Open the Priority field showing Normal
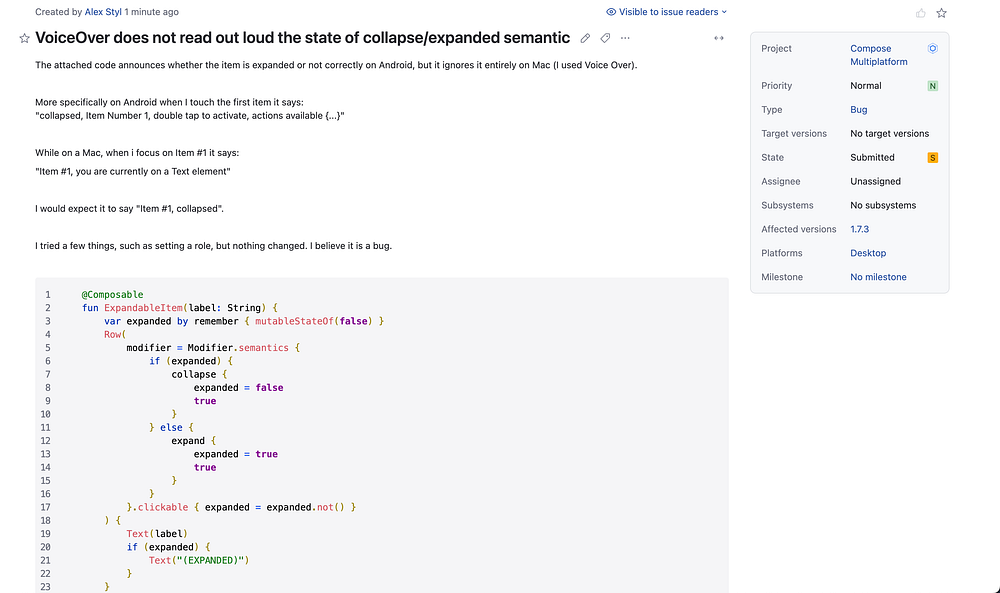 click(866, 86)
